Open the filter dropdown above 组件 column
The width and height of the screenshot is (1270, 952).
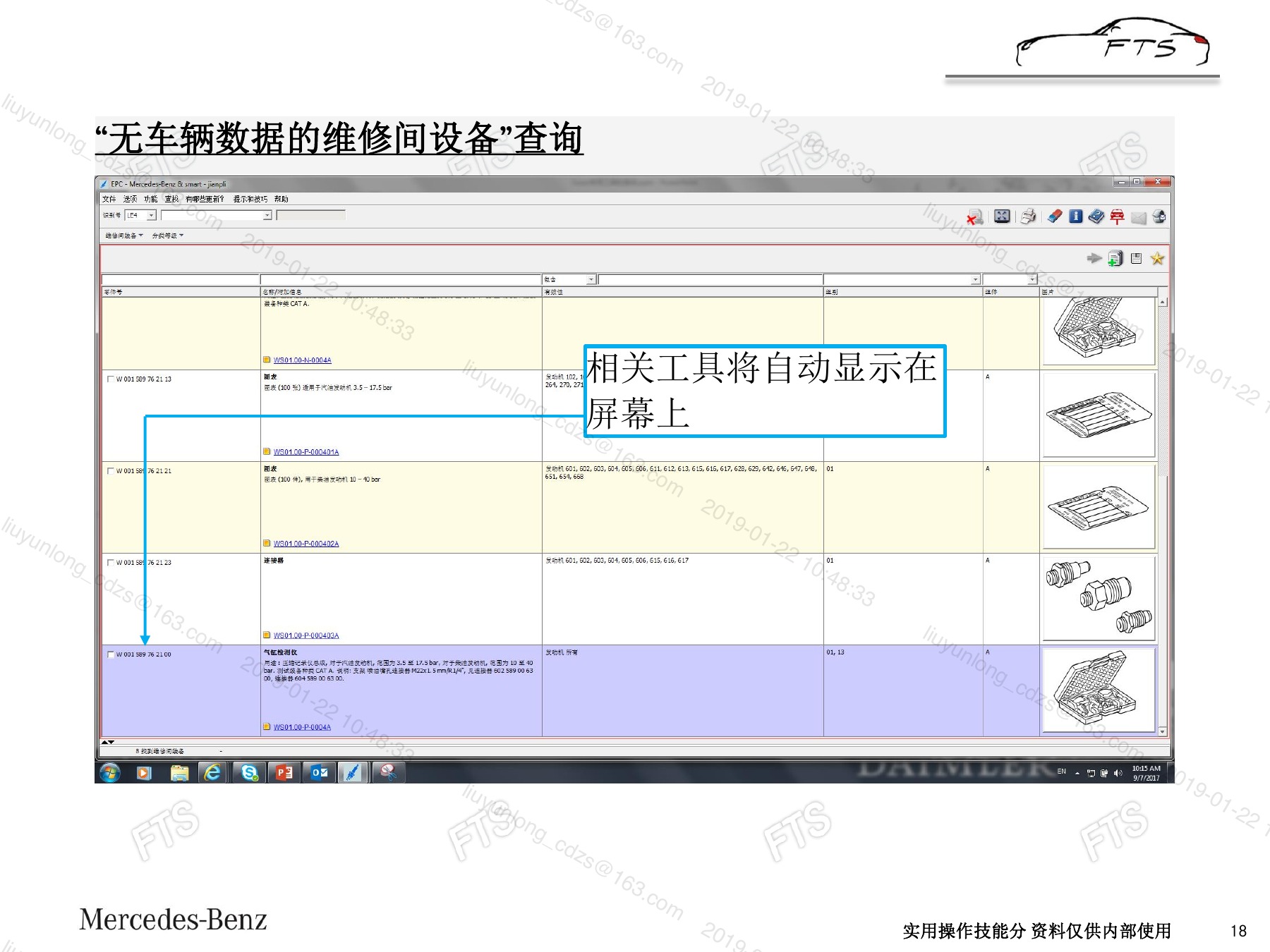pyautogui.click(x=1032, y=280)
